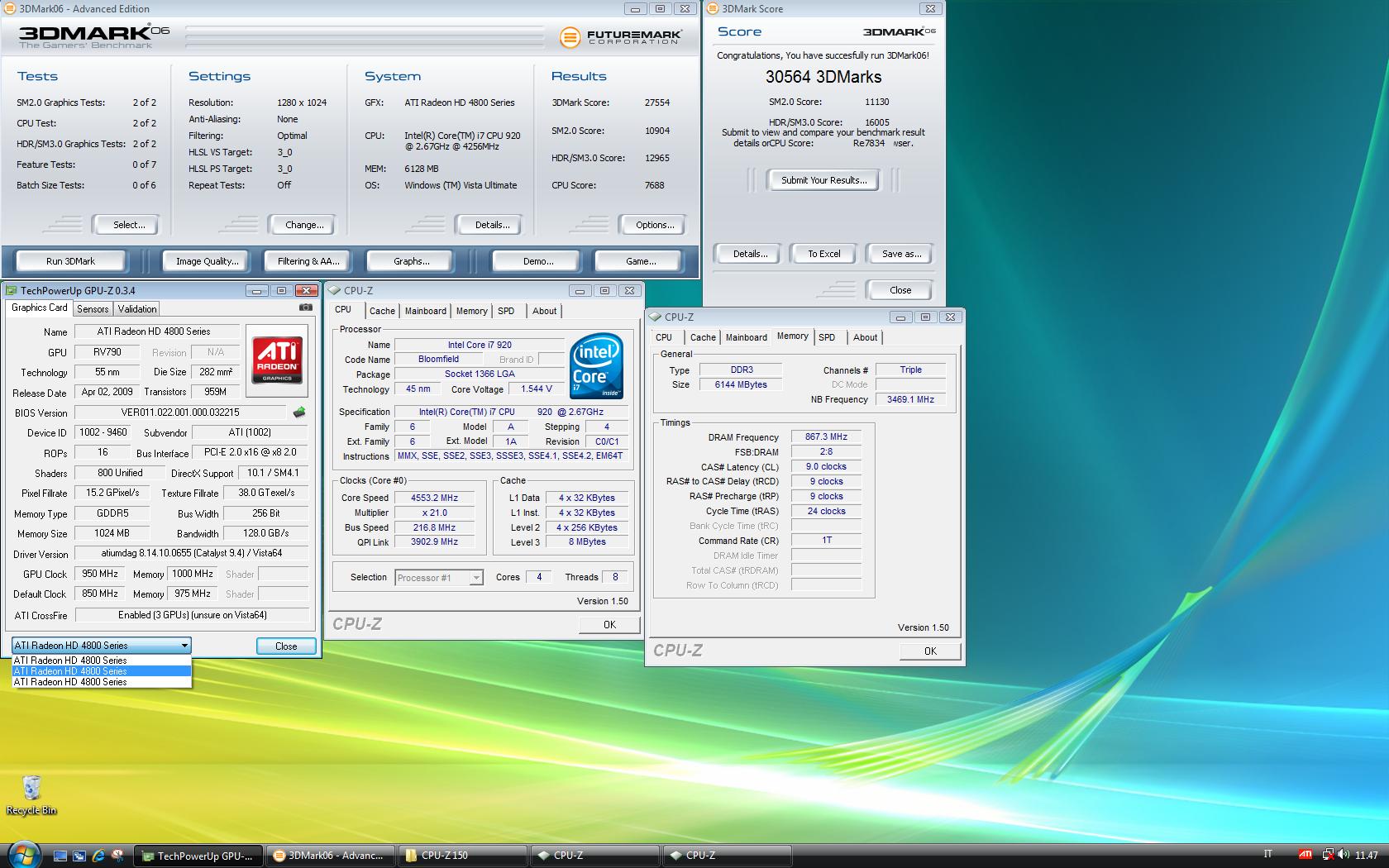Click the Graphs... button
The image size is (1389, 868).
pyautogui.click(x=411, y=261)
